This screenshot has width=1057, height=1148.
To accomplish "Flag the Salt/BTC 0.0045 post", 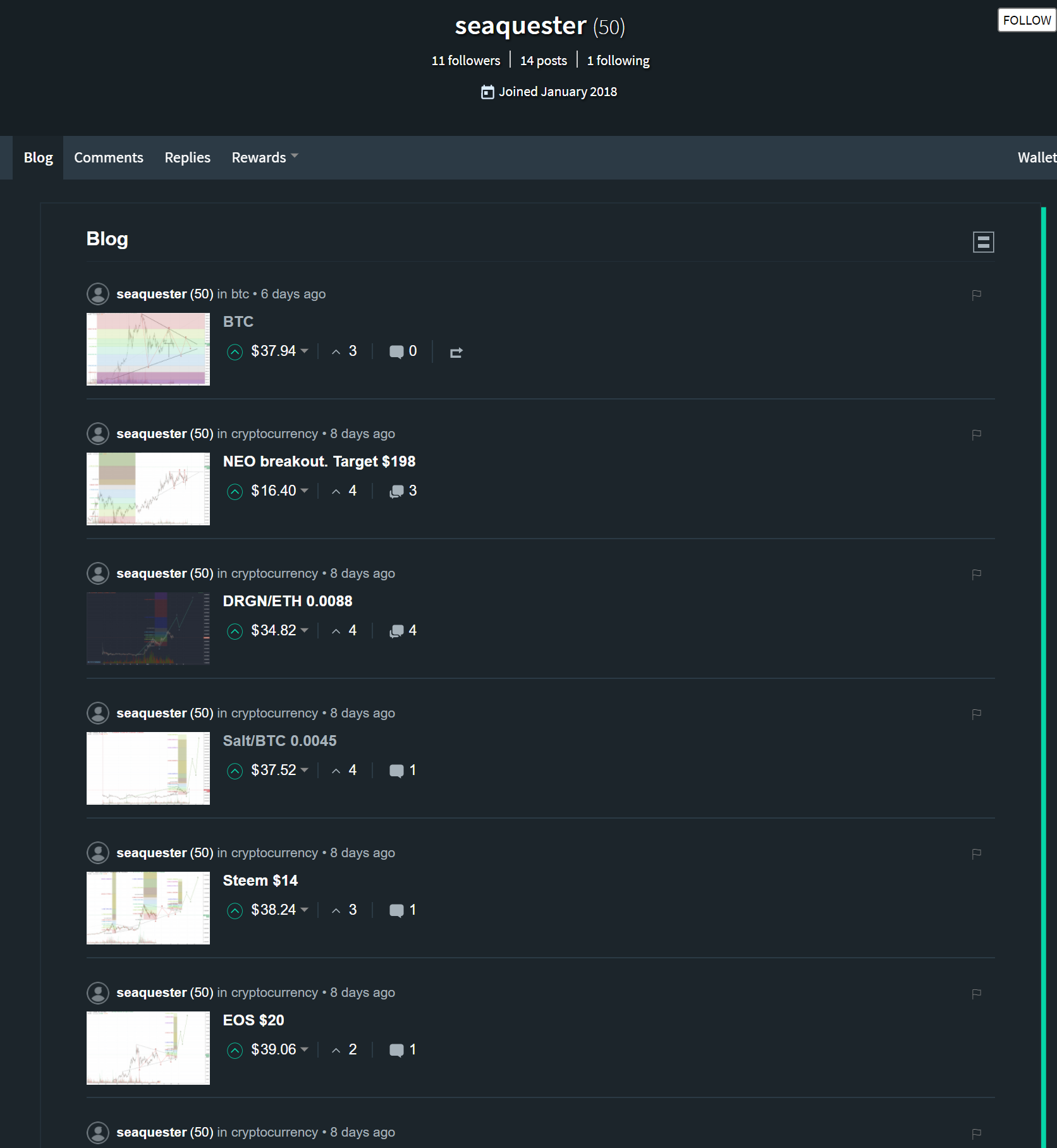I will 976,714.
